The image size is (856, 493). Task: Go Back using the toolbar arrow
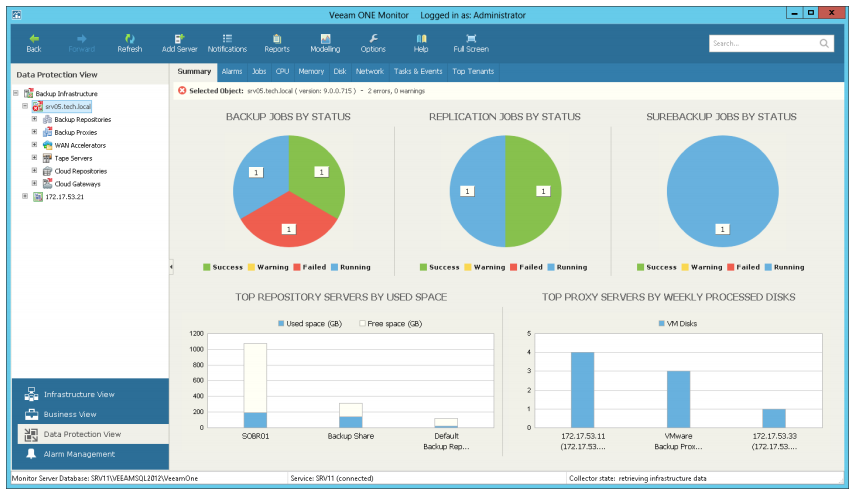(x=34, y=43)
